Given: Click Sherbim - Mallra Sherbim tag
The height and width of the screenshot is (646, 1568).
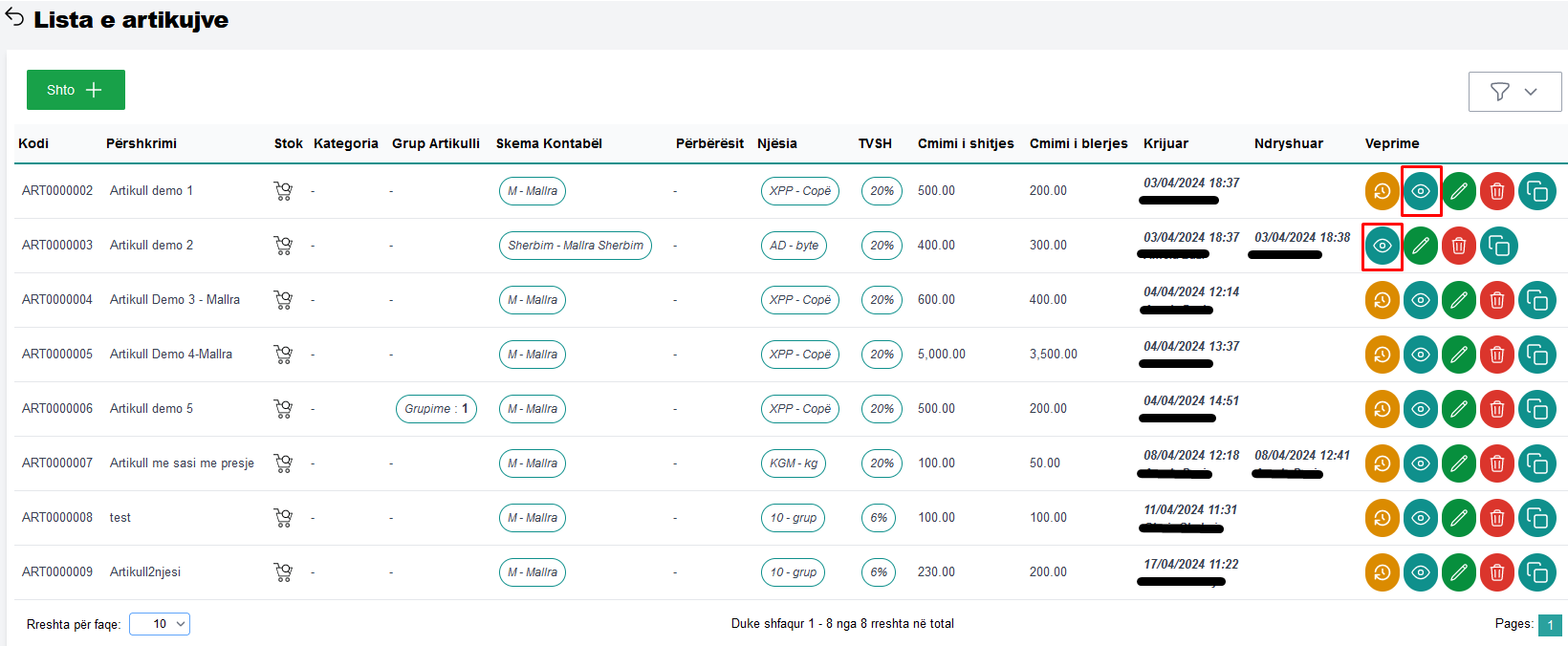Looking at the screenshot, I should pyautogui.click(x=575, y=246).
